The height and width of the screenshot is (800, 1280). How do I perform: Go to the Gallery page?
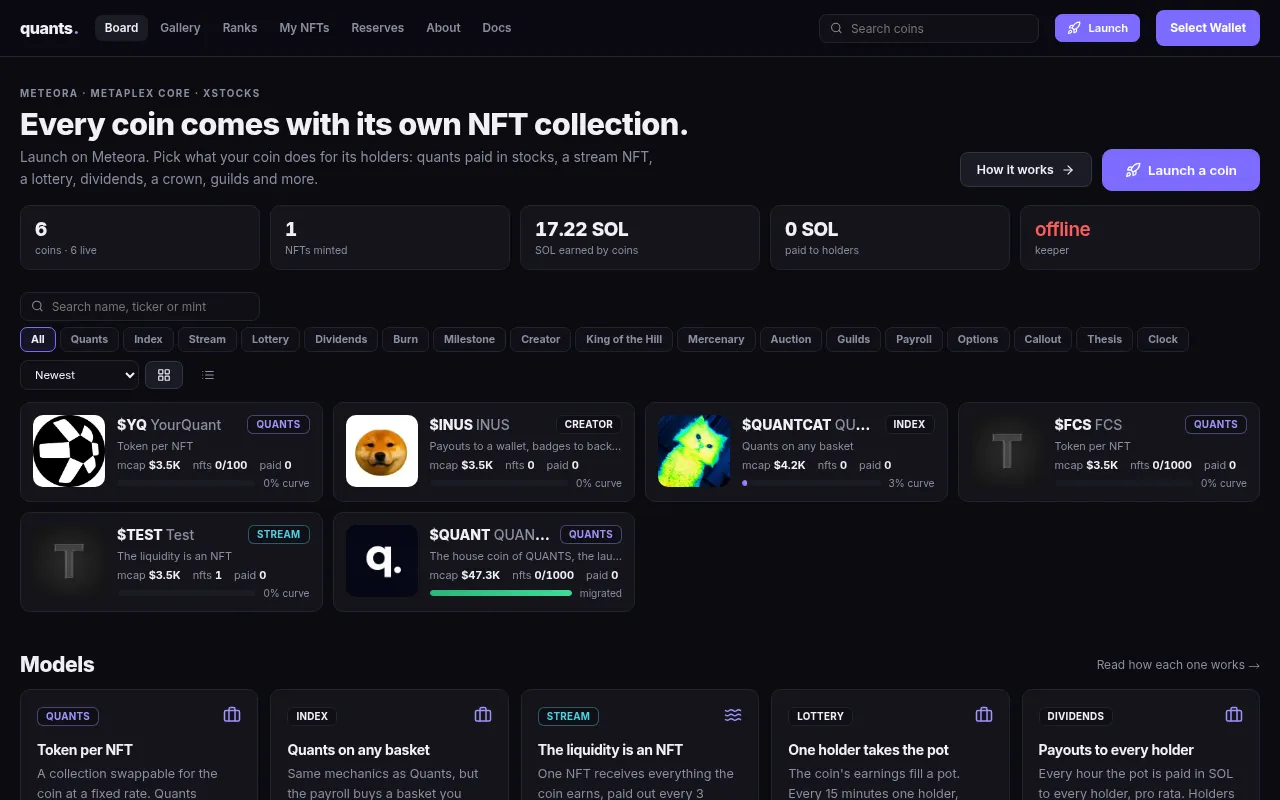tap(180, 28)
